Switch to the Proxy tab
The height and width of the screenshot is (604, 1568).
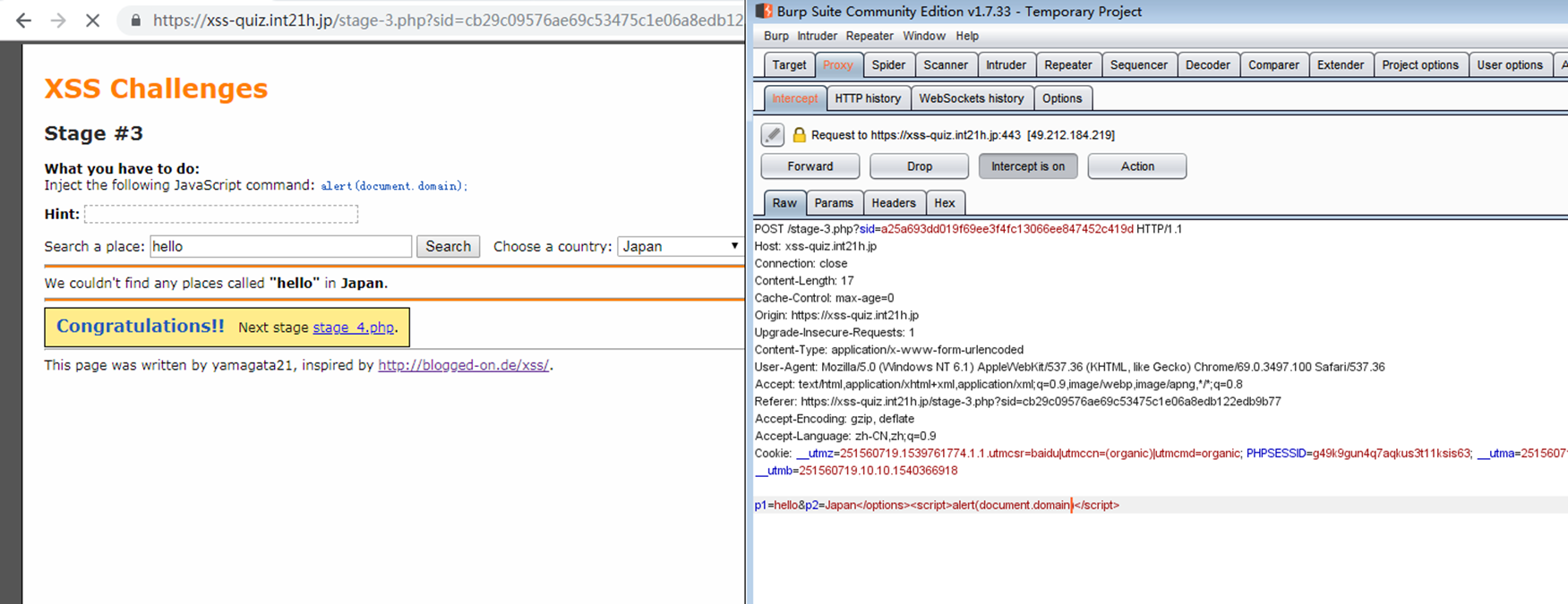click(x=838, y=64)
